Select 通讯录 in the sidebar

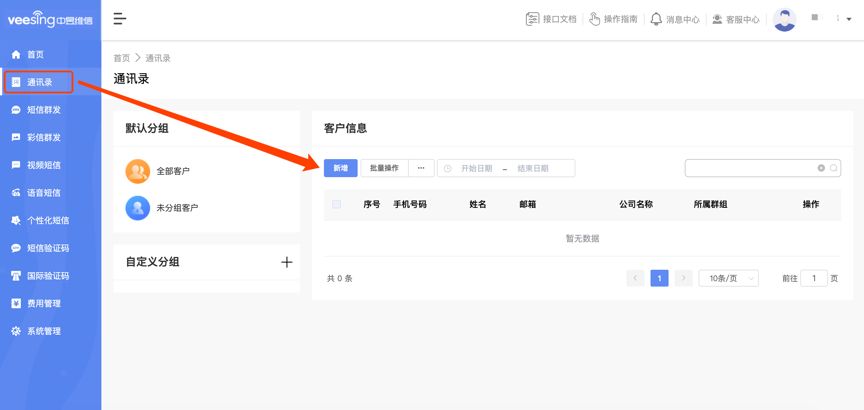tap(40, 82)
